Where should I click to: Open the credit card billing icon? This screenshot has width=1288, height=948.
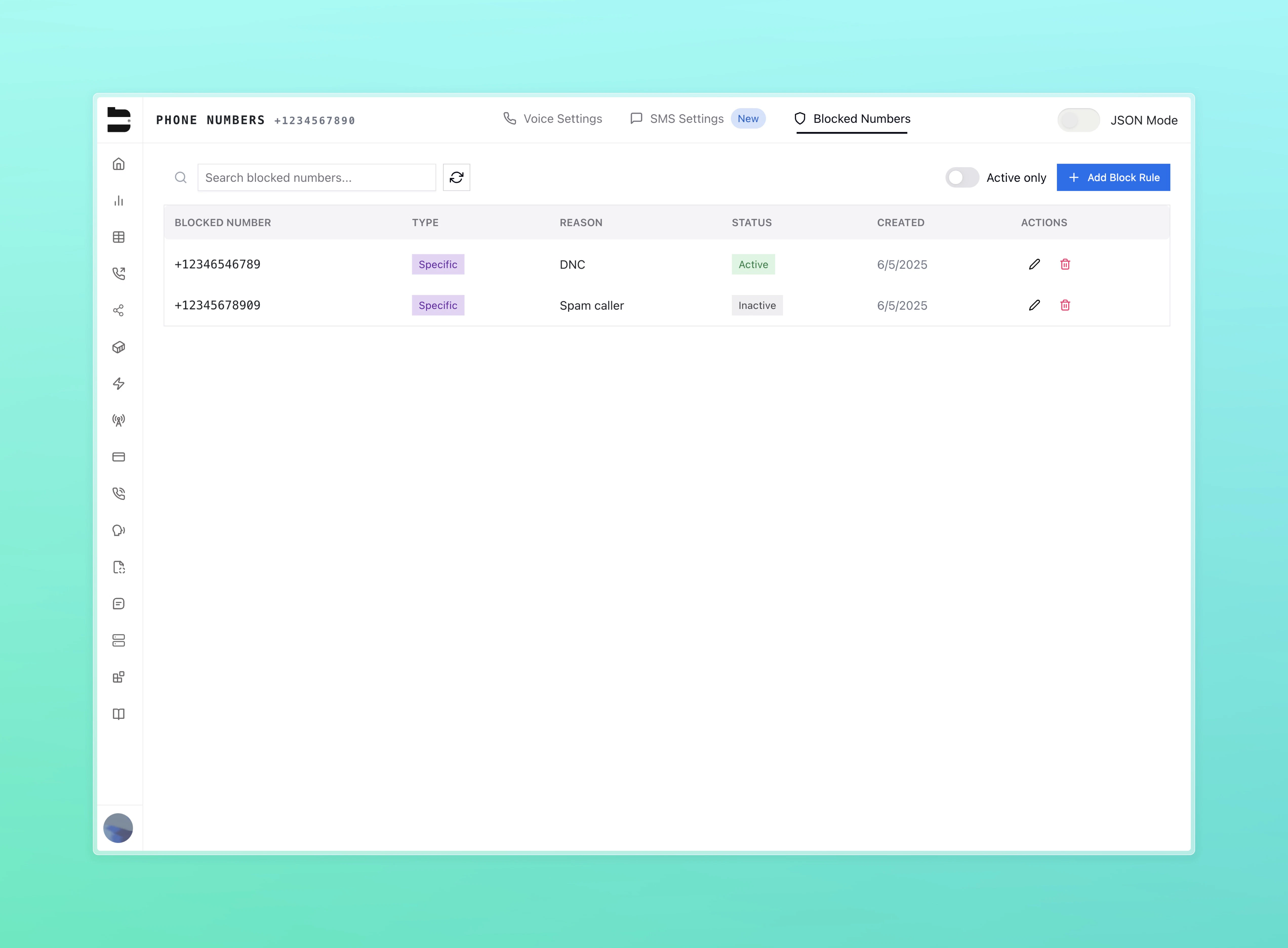tap(119, 457)
